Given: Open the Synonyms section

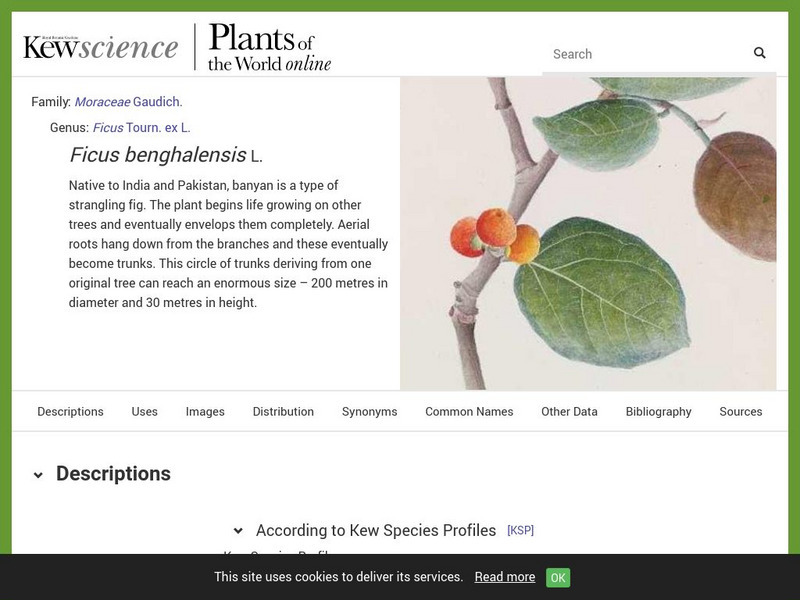Looking at the screenshot, I should pyautogui.click(x=369, y=411).
